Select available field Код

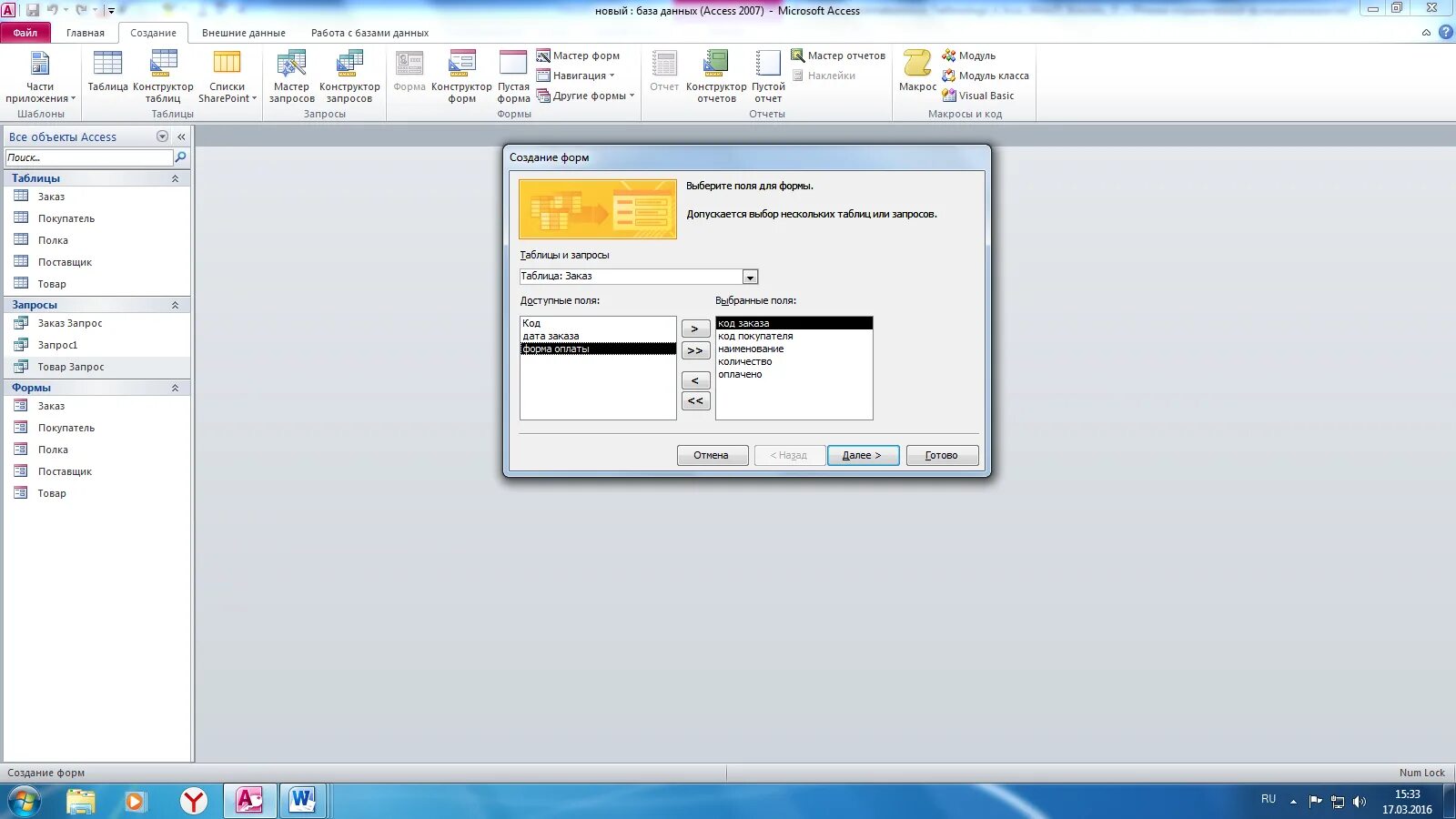coord(598,323)
